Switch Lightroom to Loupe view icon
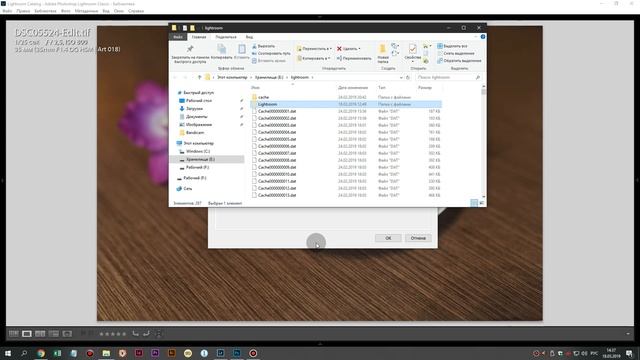640x360 pixels. (27, 334)
